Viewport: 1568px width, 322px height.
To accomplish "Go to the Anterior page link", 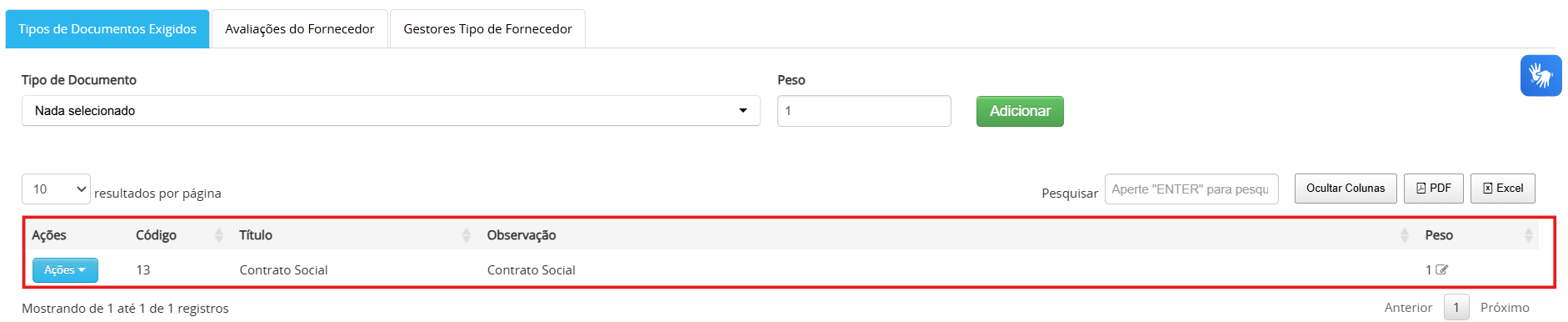I will (1408, 308).
